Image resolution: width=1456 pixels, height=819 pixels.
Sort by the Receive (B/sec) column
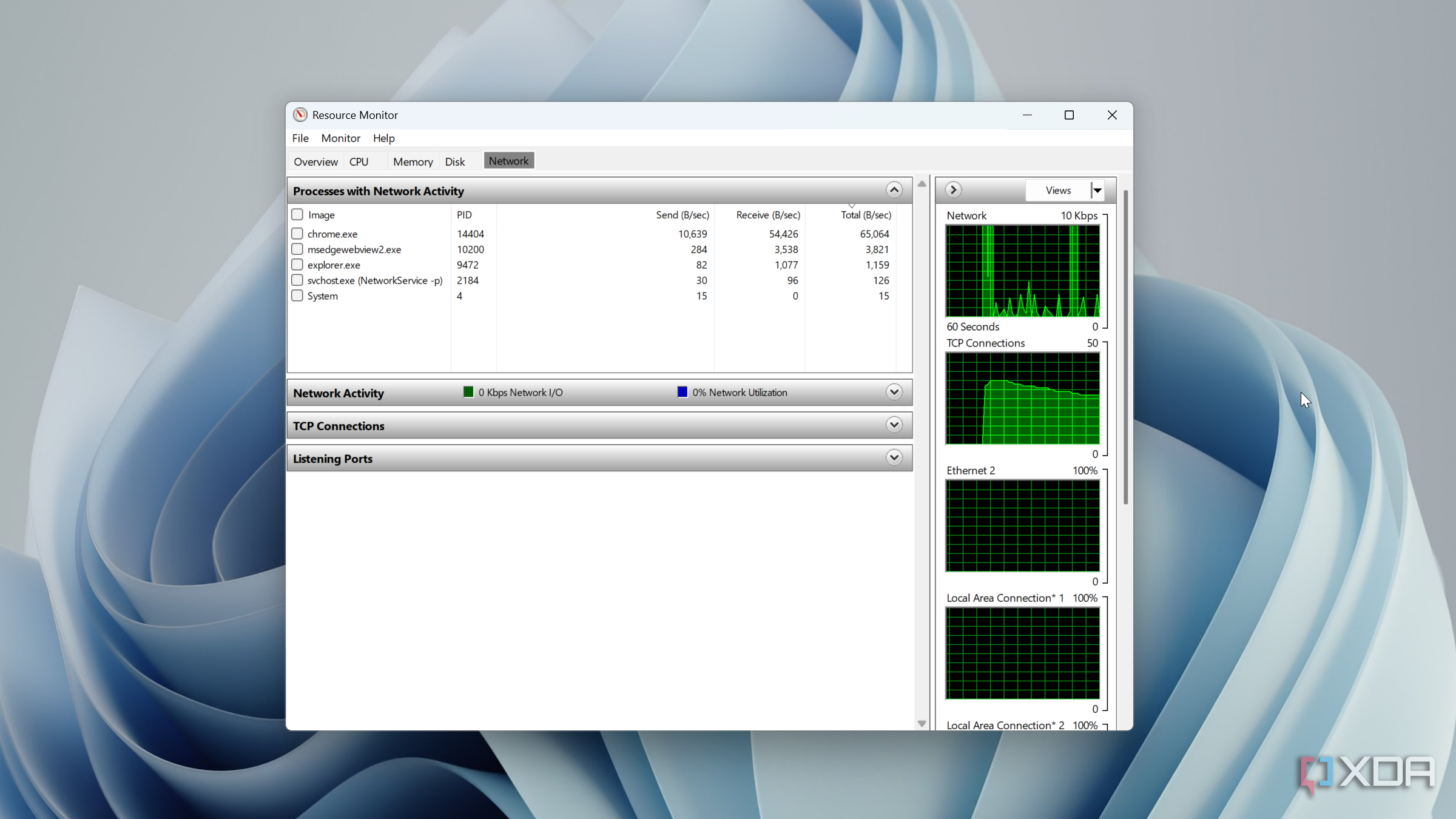coord(768,215)
